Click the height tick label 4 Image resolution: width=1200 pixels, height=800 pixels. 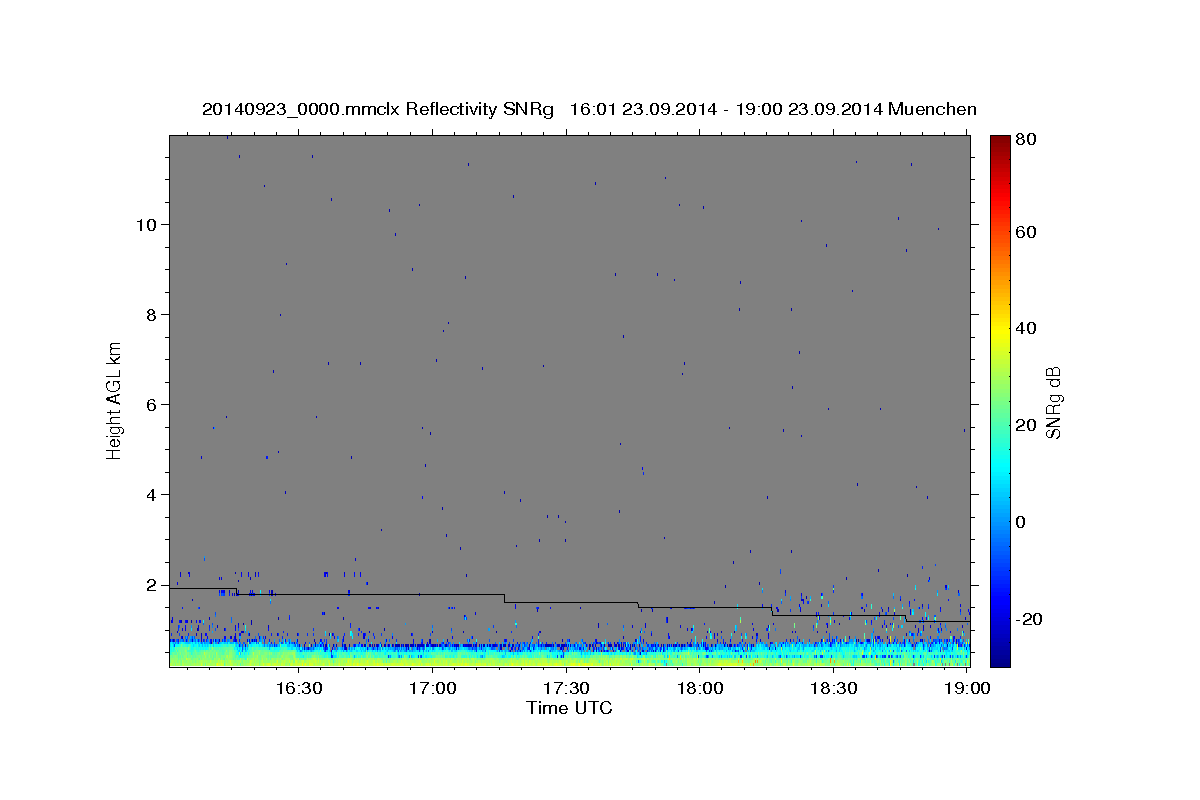point(152,495)
